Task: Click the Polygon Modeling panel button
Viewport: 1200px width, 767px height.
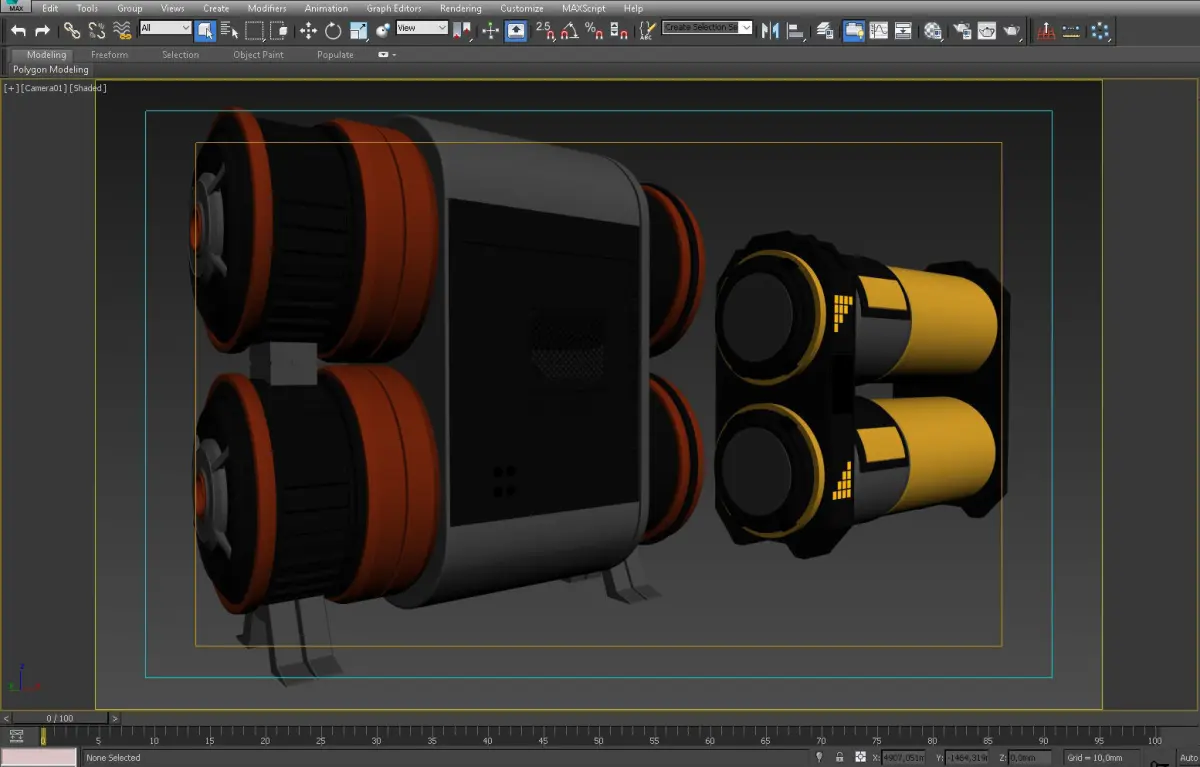Action: pos(51,70)
